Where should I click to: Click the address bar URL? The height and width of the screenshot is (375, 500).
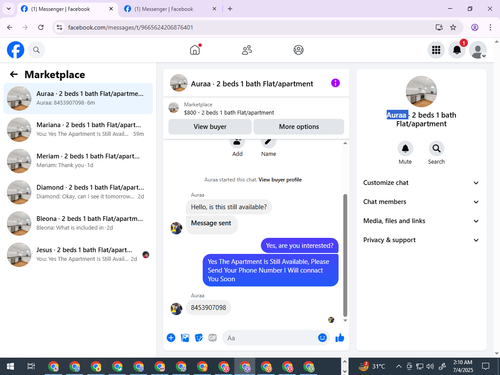(130, 27)
